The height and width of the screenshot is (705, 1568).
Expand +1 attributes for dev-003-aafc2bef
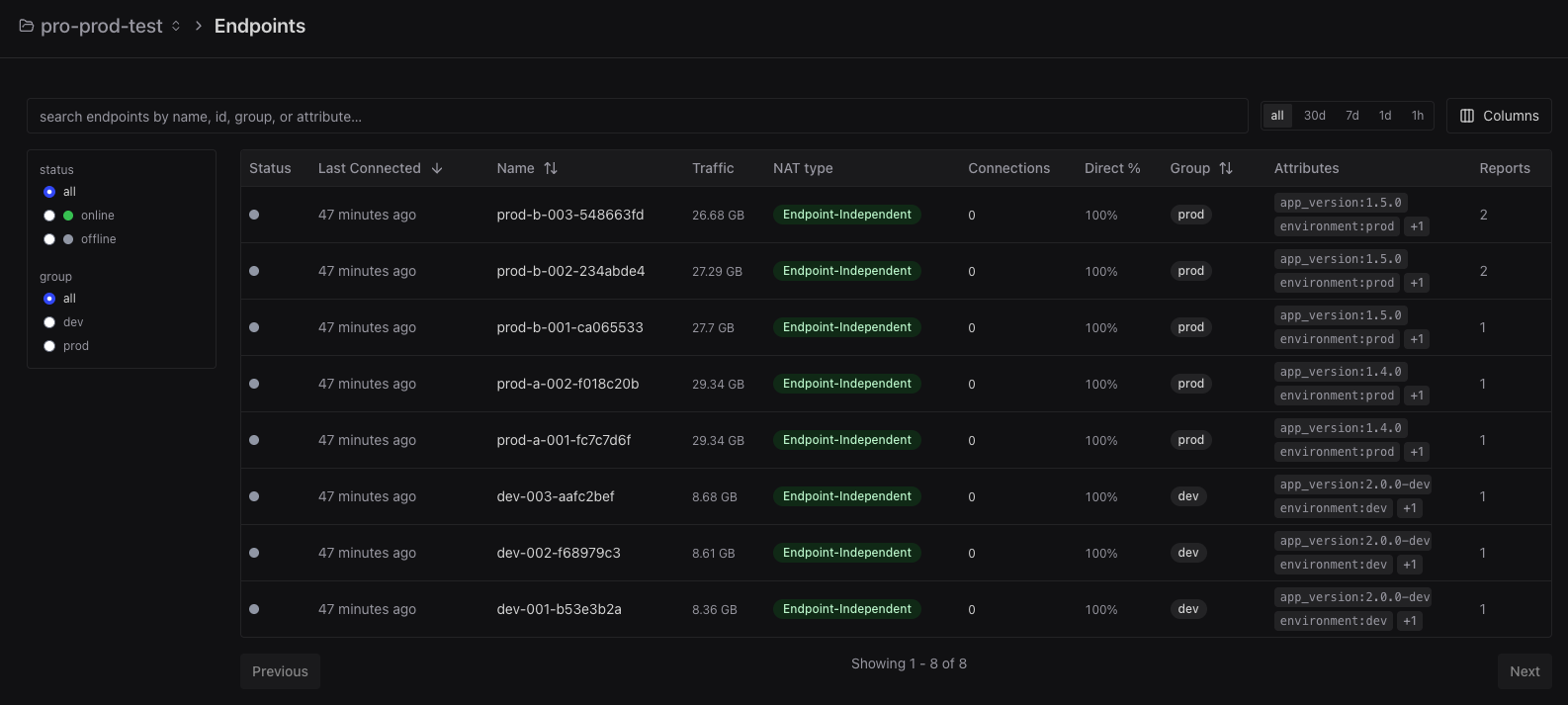click(1410, 508)
